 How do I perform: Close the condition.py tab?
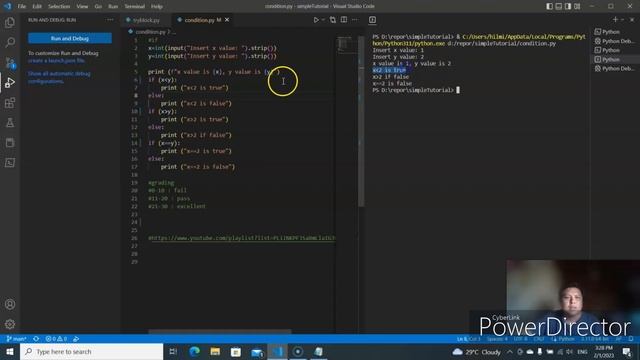click(x=227, y=20)
